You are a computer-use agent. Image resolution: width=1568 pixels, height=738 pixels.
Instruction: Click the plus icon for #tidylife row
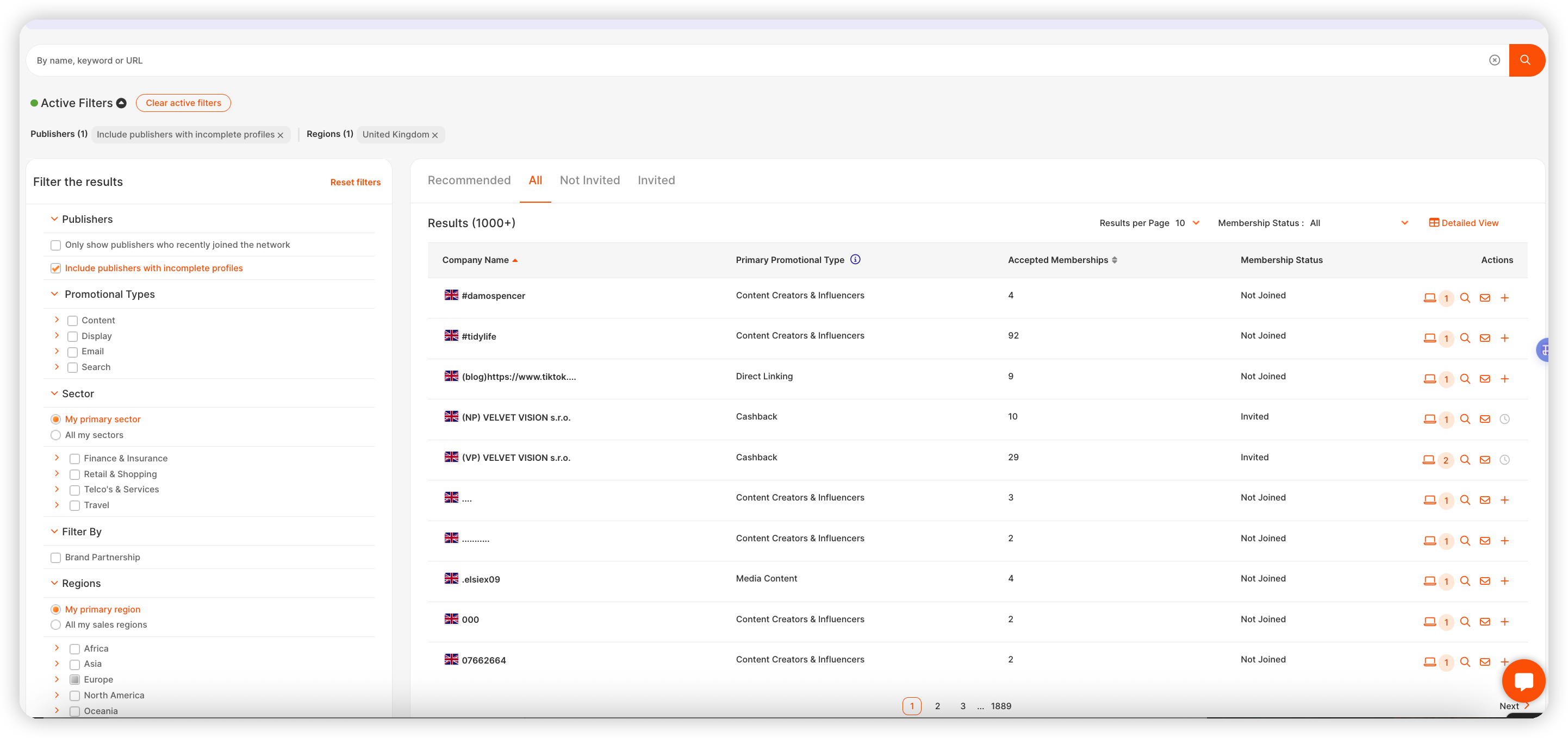pos(1504,338)
